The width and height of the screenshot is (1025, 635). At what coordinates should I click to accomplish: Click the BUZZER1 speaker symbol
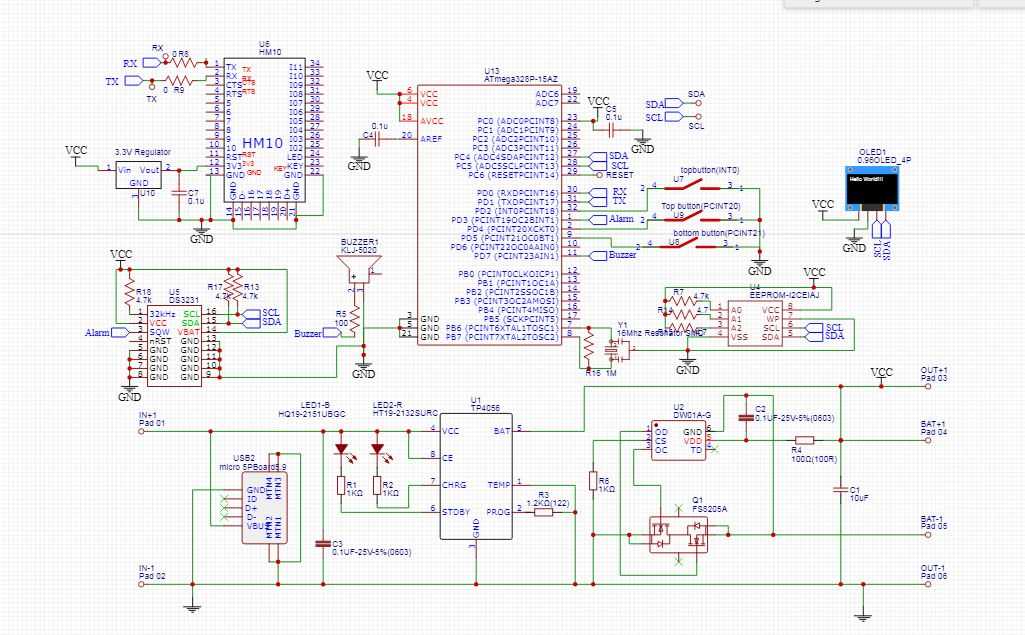[358, 269]
